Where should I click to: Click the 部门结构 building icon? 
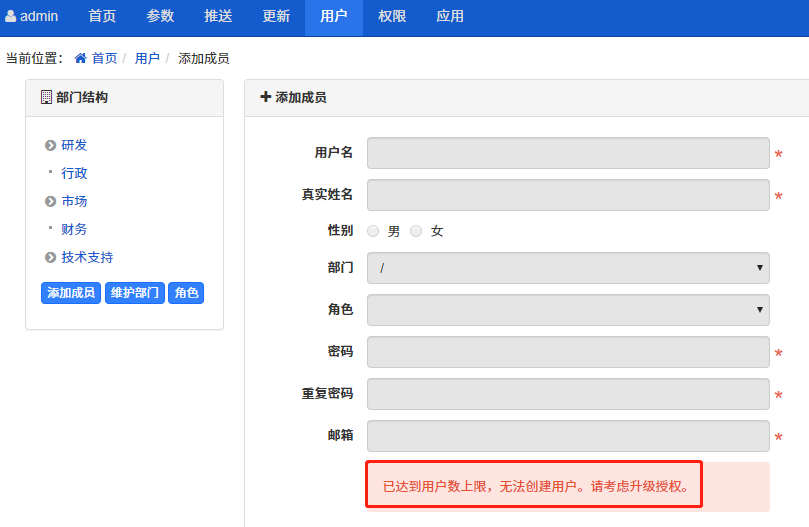(46, 97)
